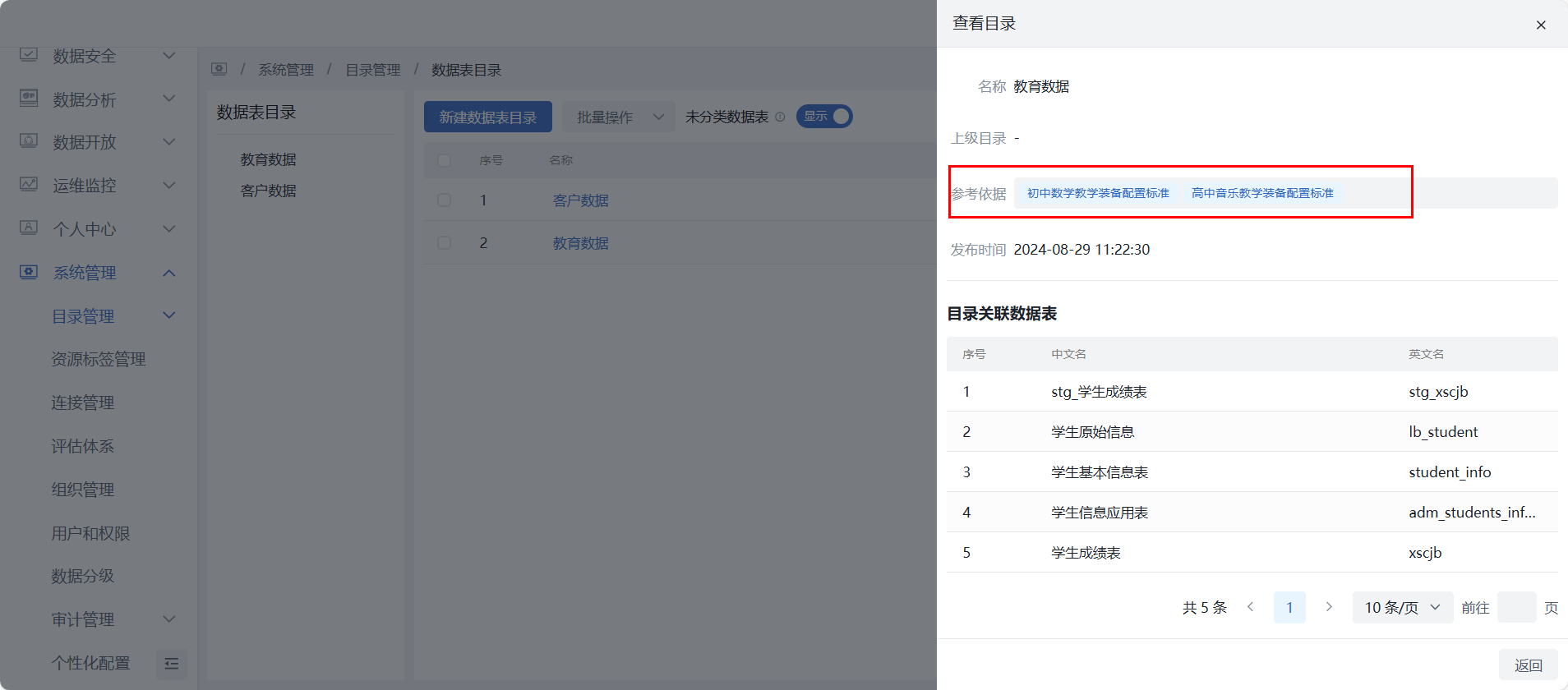This screenshot has height=690, width=1568.
Task: Click 系统管理 breadcrumb link
Action: pos(286,70)
